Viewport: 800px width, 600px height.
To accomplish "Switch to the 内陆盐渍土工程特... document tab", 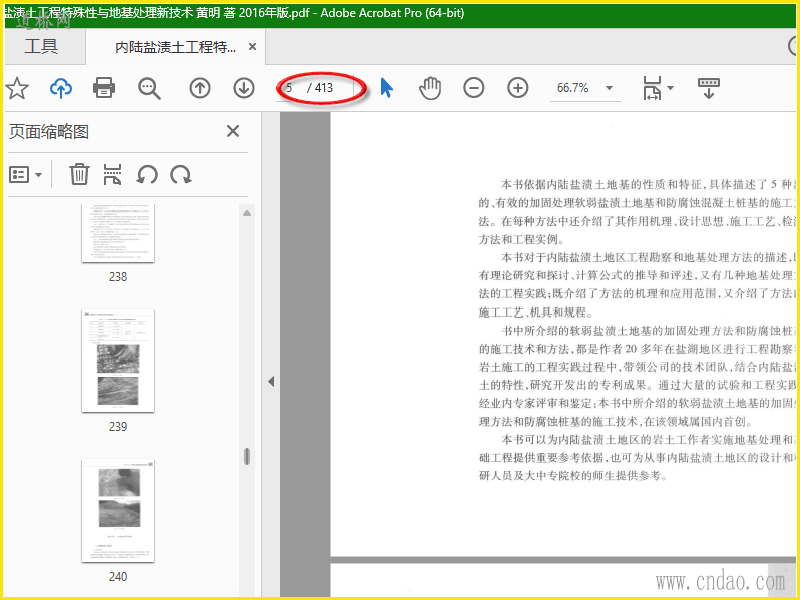I will click(176, 47).
